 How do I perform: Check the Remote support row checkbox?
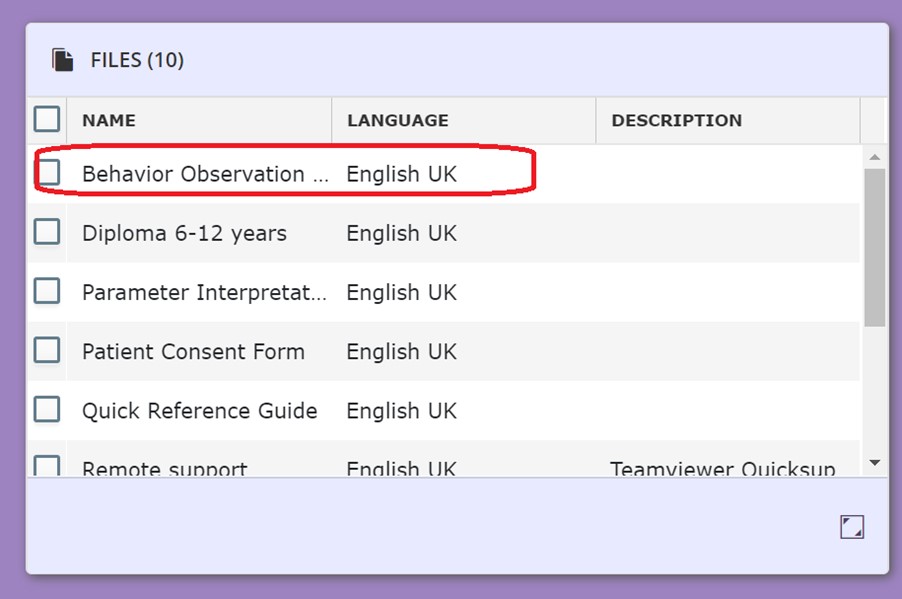47,466
